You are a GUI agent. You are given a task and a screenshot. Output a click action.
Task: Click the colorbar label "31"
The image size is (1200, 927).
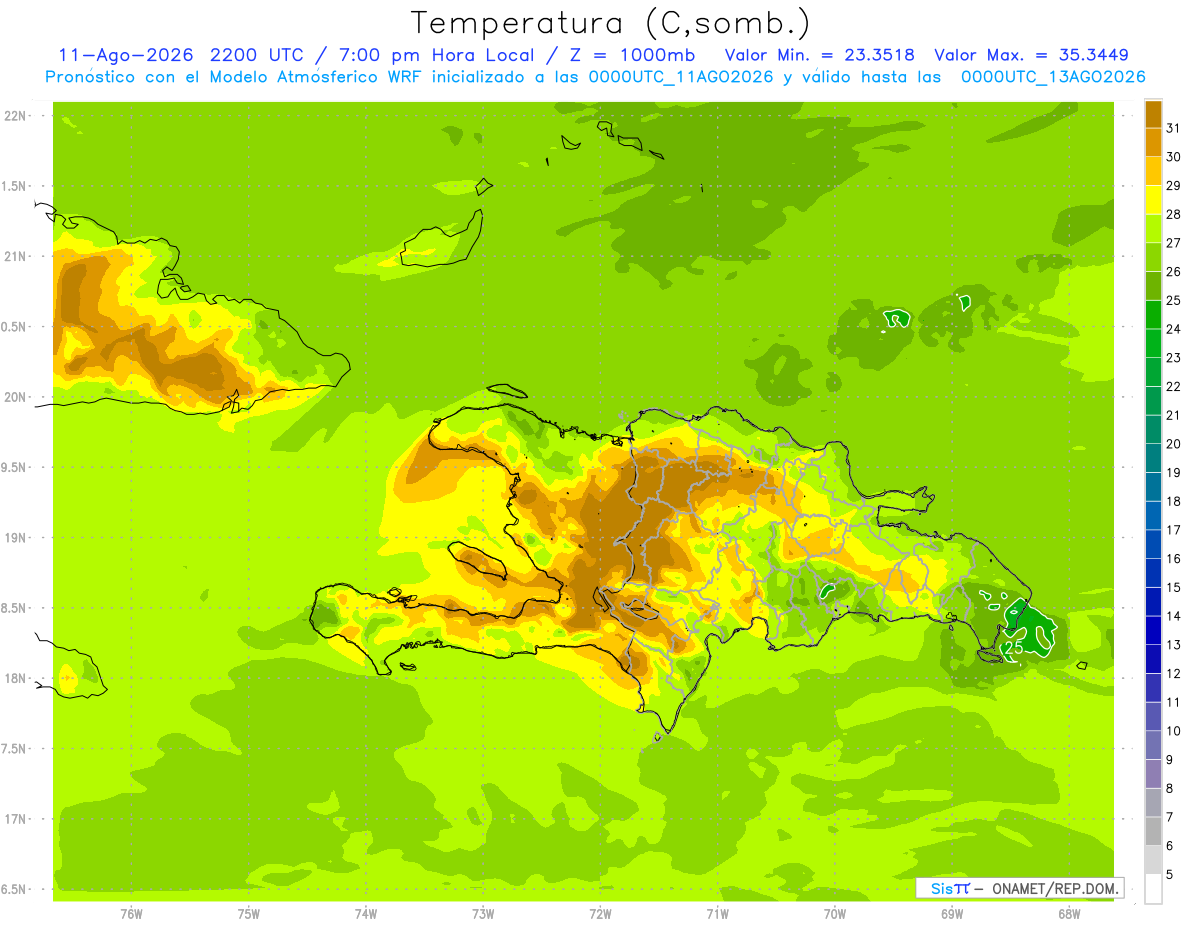click(1174, 128)
